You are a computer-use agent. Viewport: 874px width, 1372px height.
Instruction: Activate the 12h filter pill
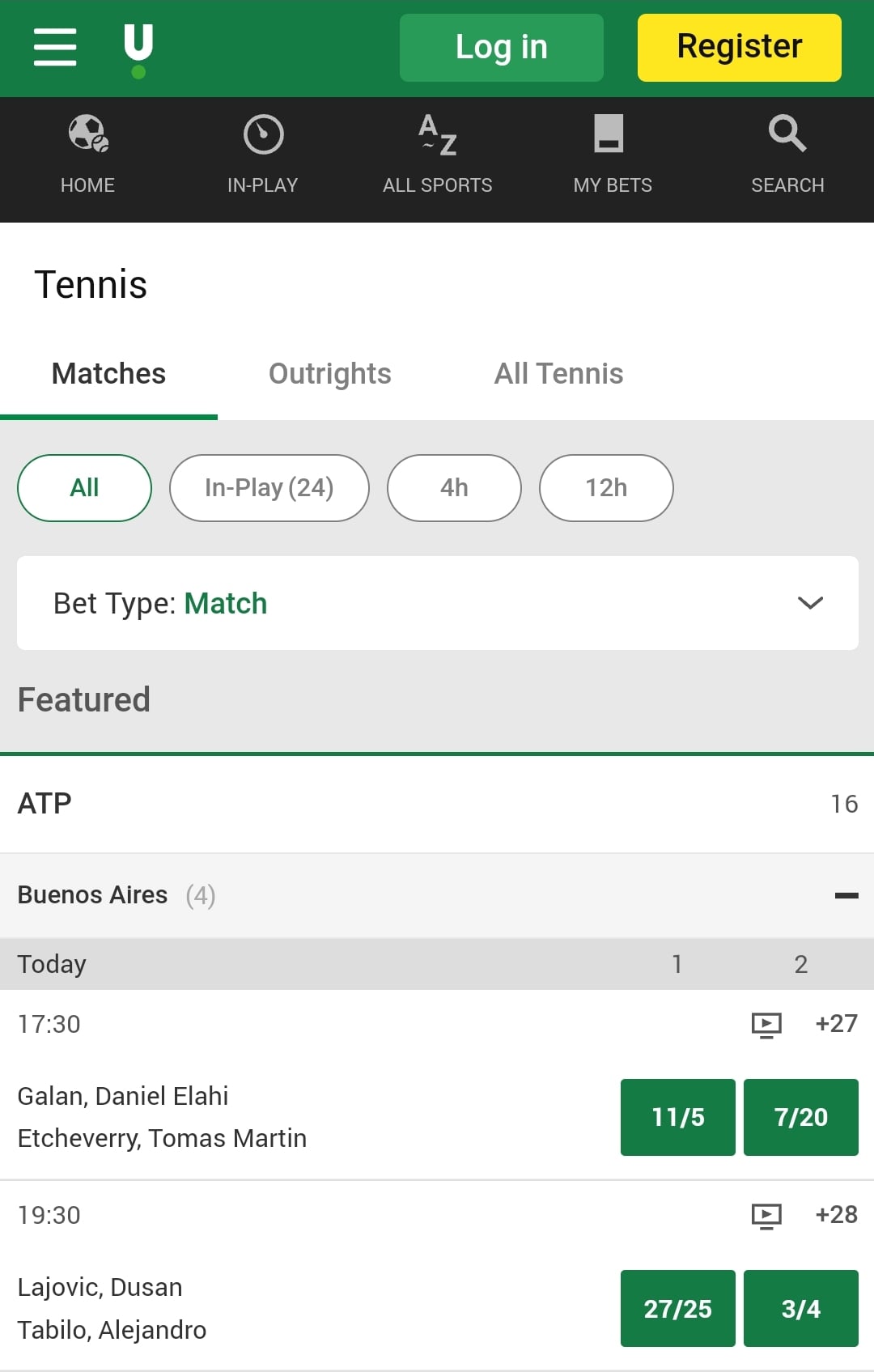605,487
